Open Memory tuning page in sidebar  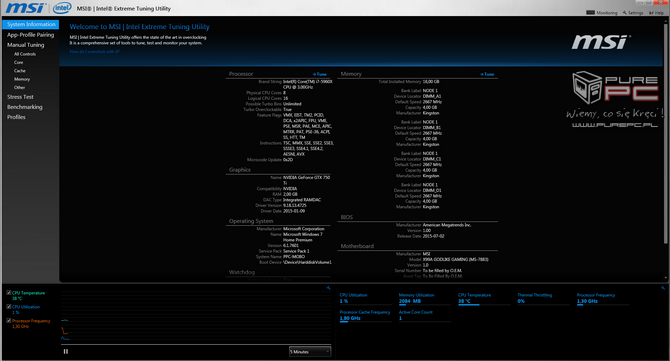22,79
